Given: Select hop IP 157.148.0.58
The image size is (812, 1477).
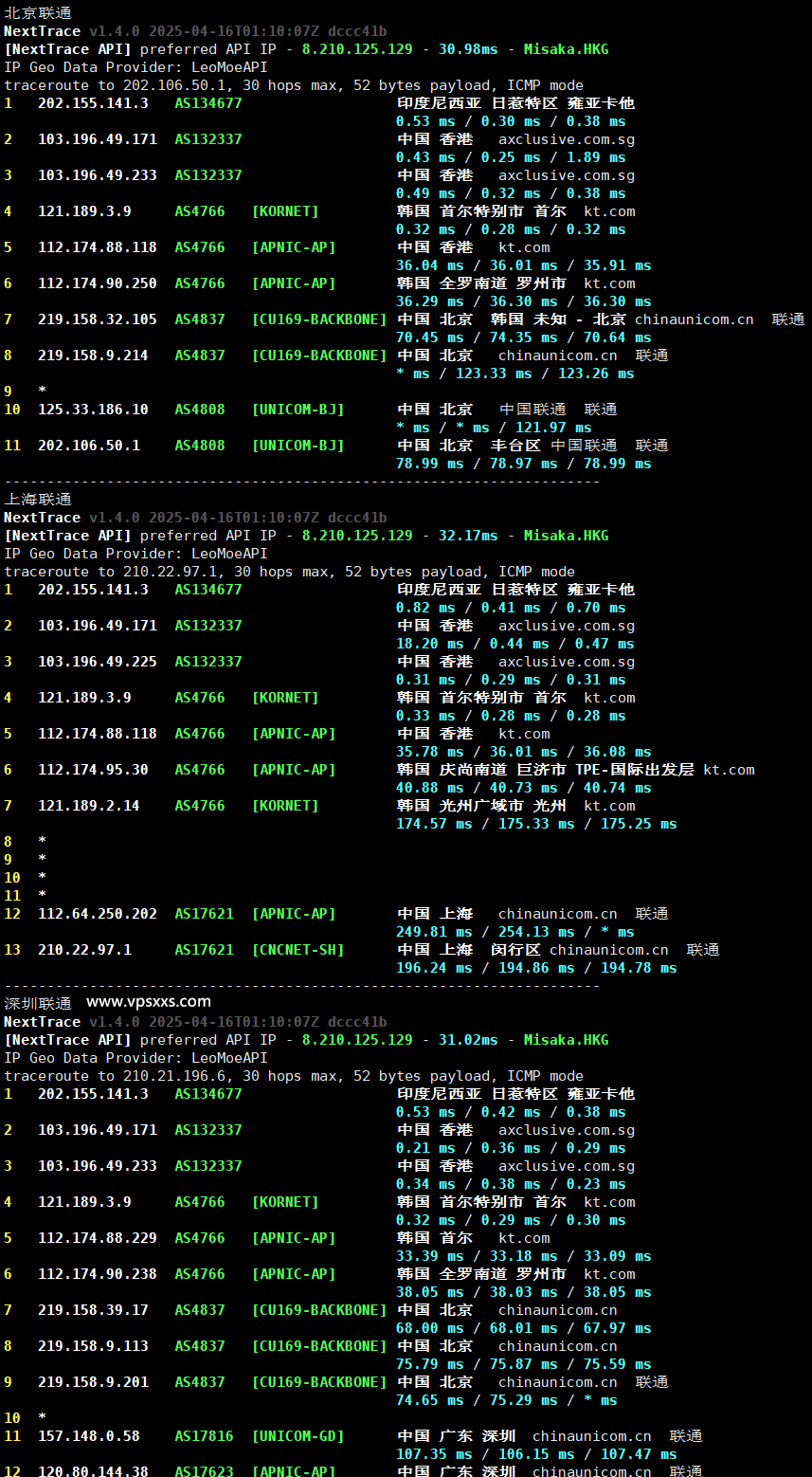Looking at the screenshot, I should pos(89,1436).
